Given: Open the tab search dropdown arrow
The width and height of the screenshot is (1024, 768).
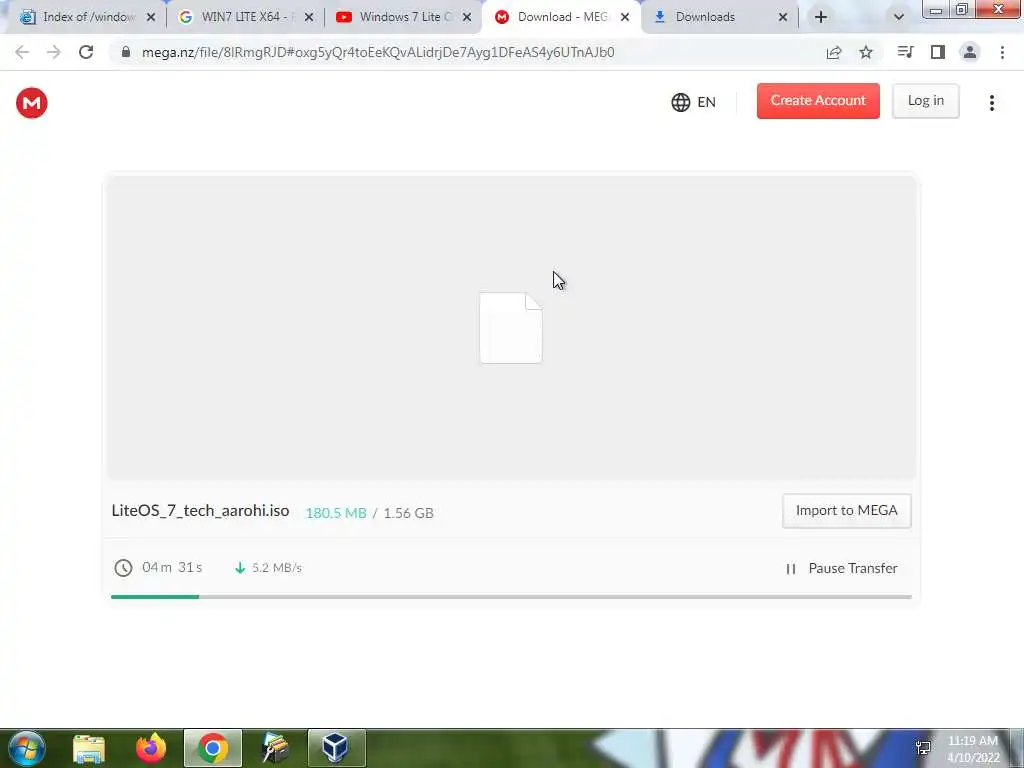Looking at the screenshot, I should coord(899,18).
